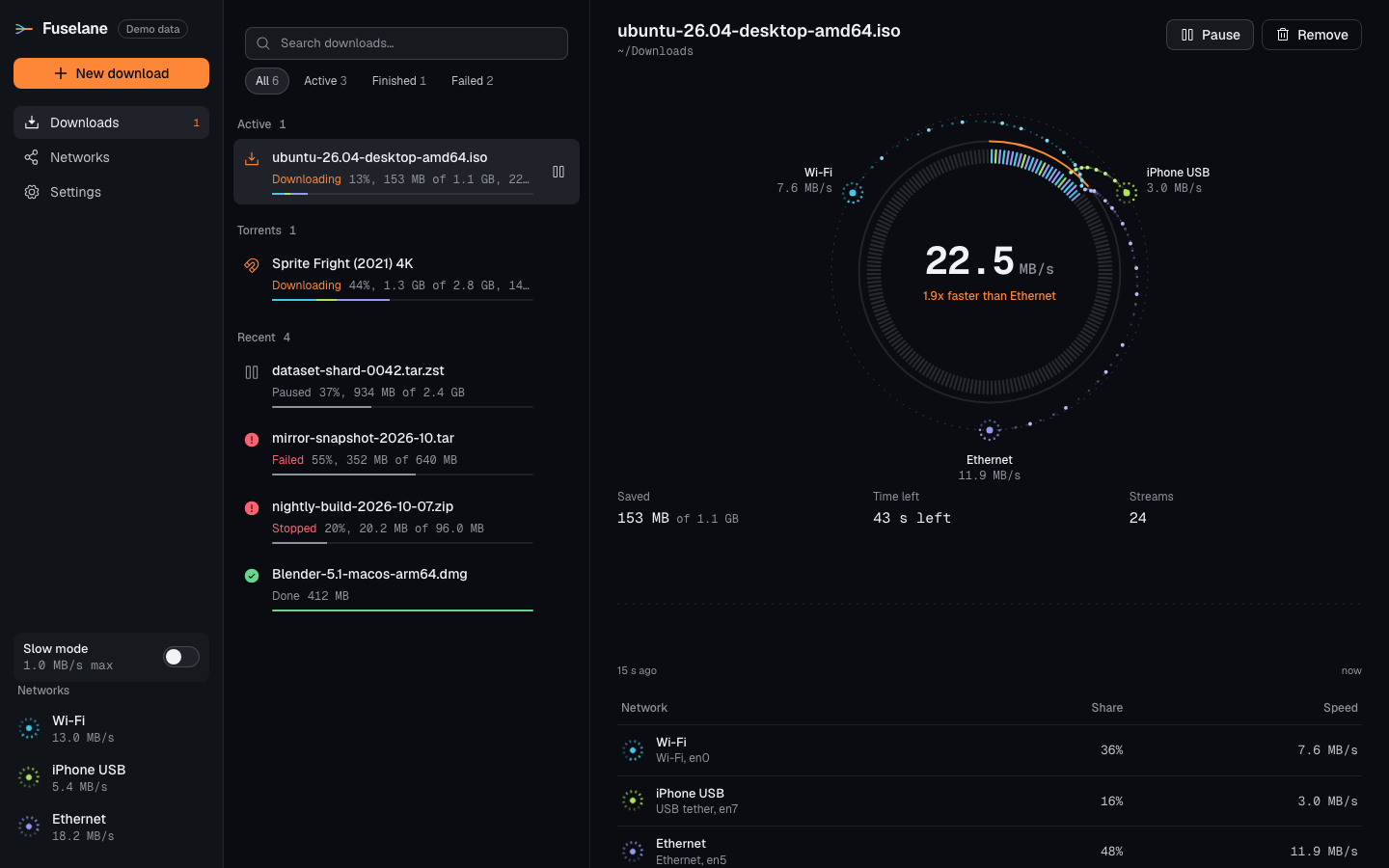Click the download arrow icon on ubuntu row
1389x868 pixels.
[x=252, y=159]
